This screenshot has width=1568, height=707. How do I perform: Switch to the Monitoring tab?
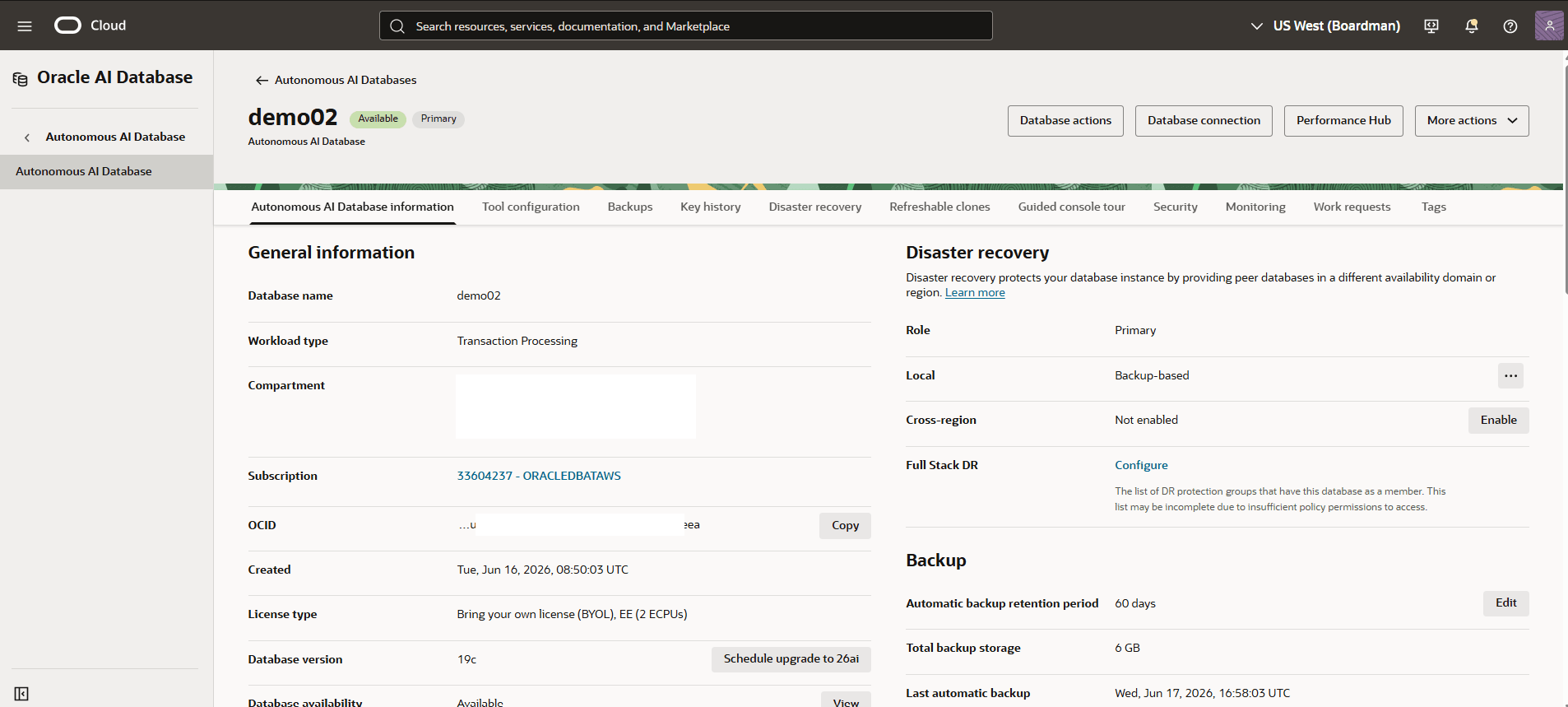pos(1255,207)
